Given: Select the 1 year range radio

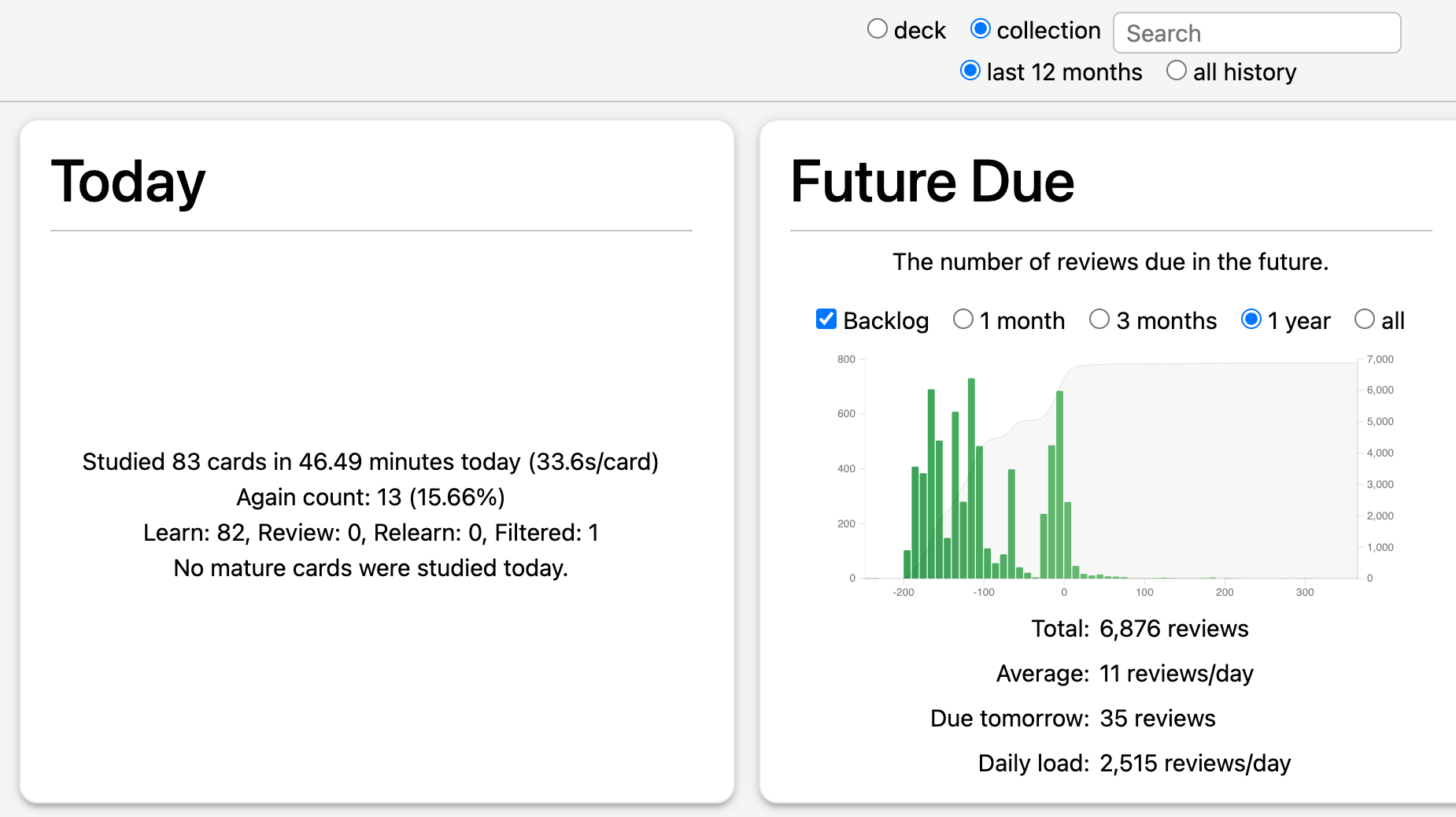Looking at the screenshot, I should (1251, 319).
